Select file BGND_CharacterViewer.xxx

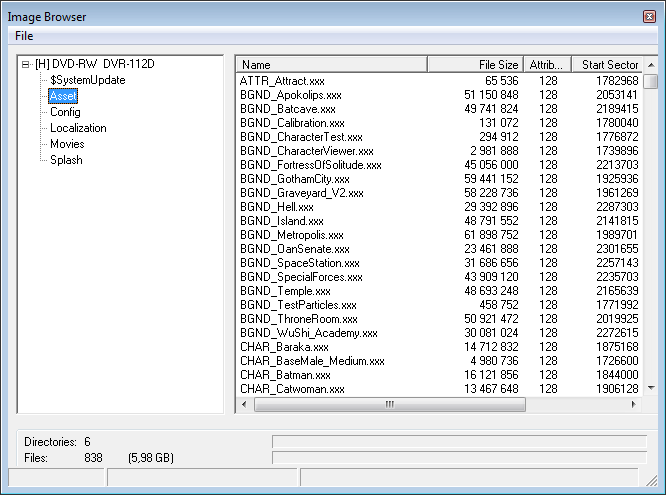click(307, 151)
